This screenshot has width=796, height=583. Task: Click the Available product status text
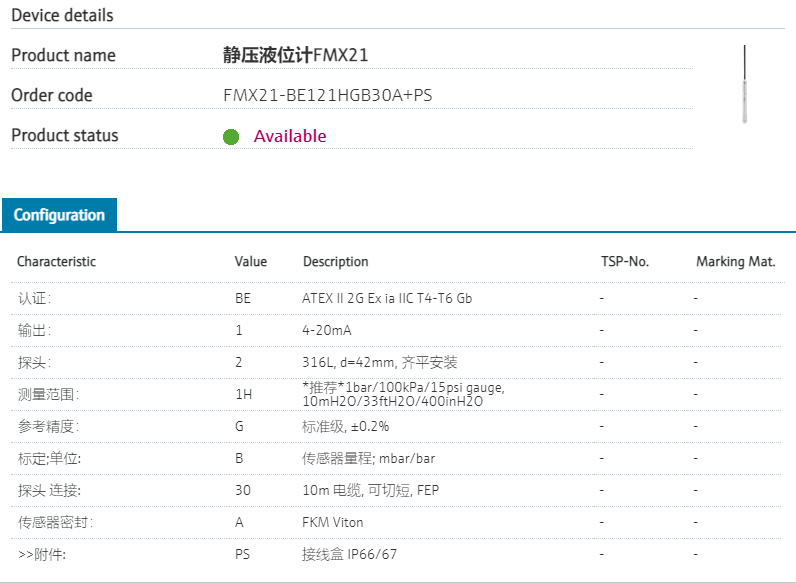pyautogui.click(x=289, y=136)
